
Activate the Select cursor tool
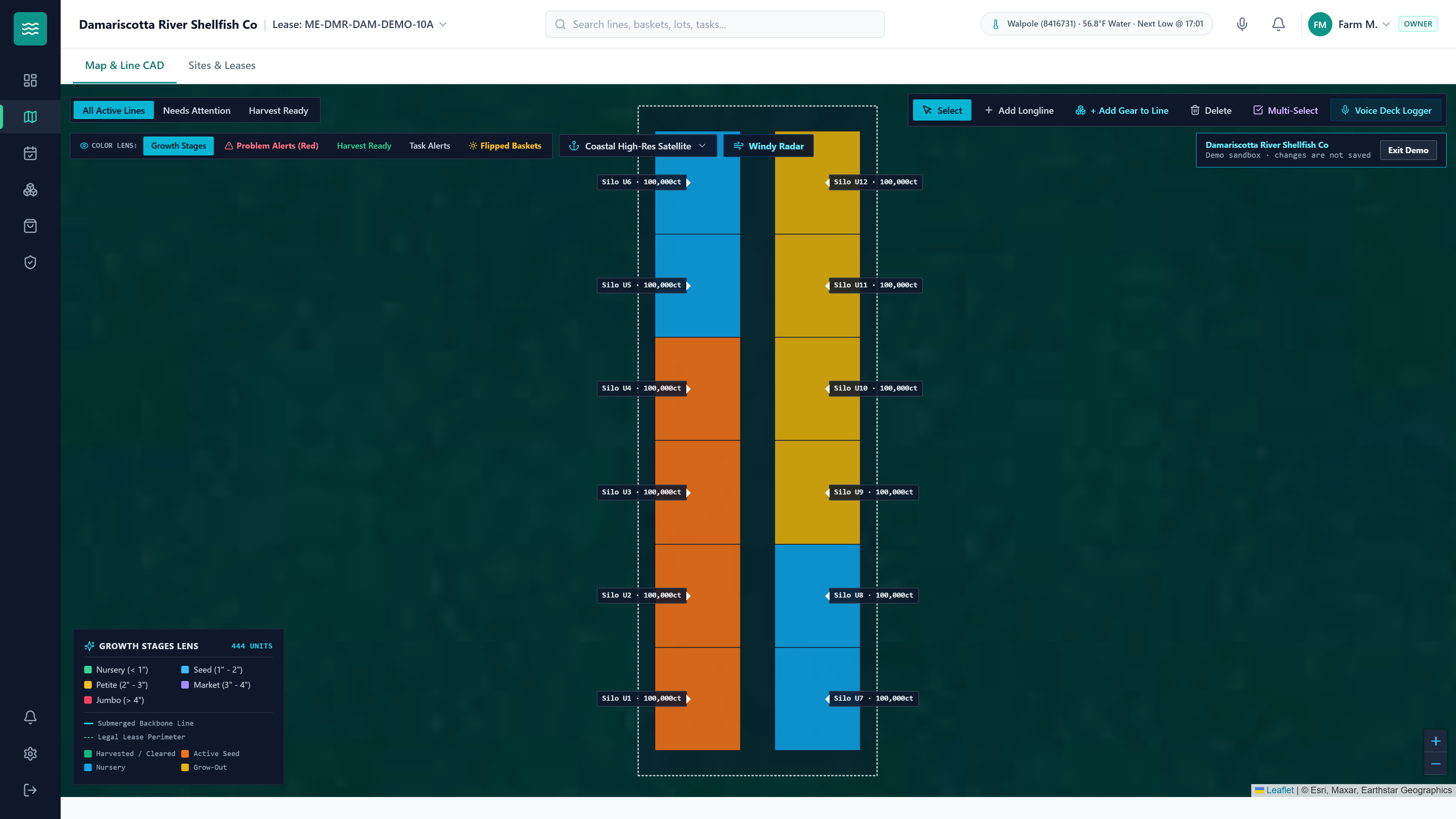click(941, 110)
